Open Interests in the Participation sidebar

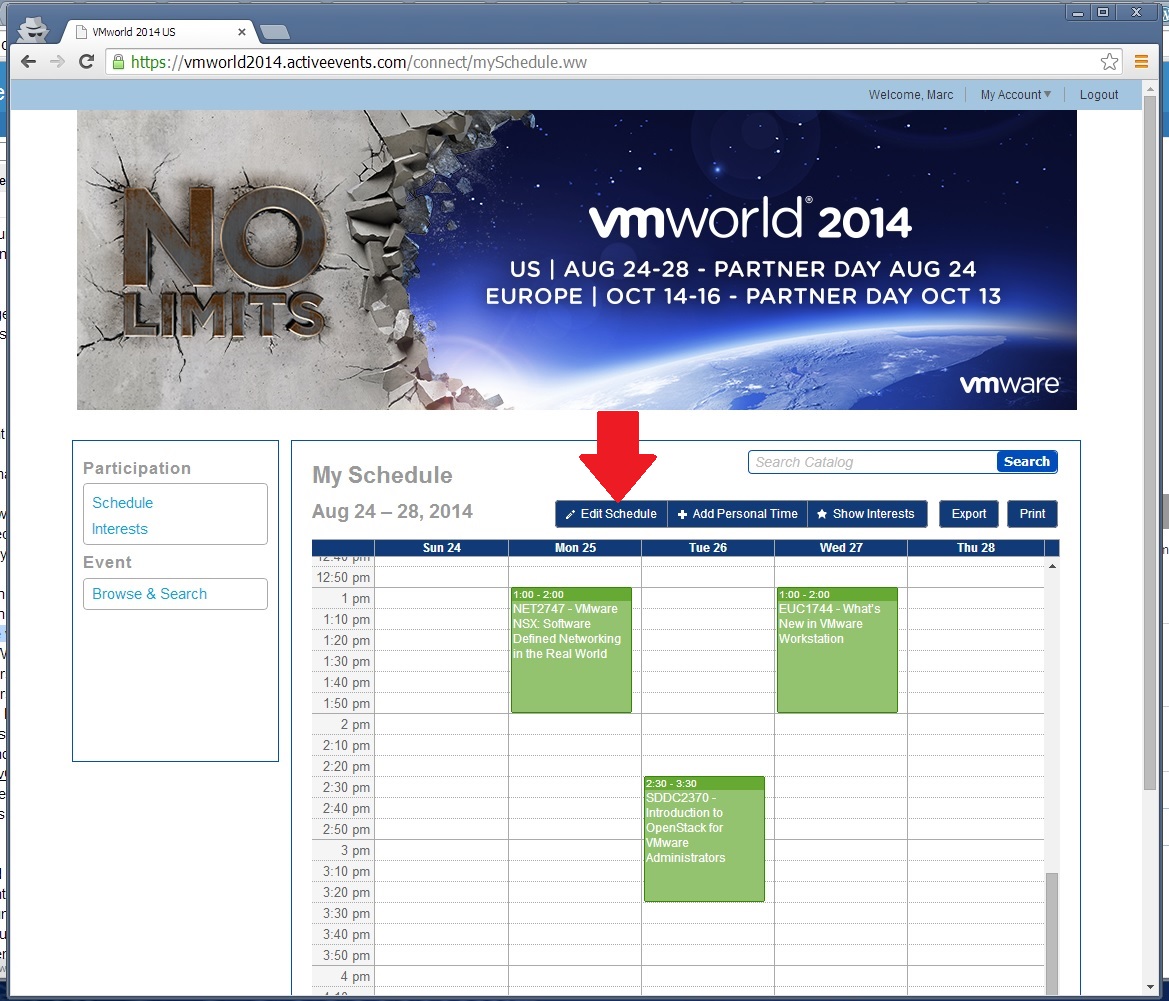120,529
